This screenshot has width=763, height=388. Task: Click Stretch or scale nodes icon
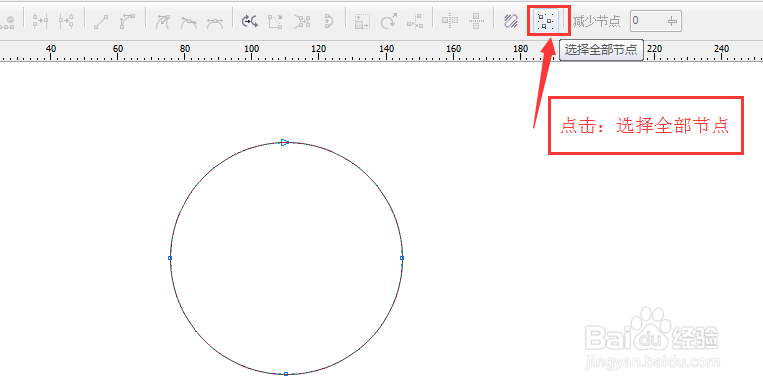point(362,21)
